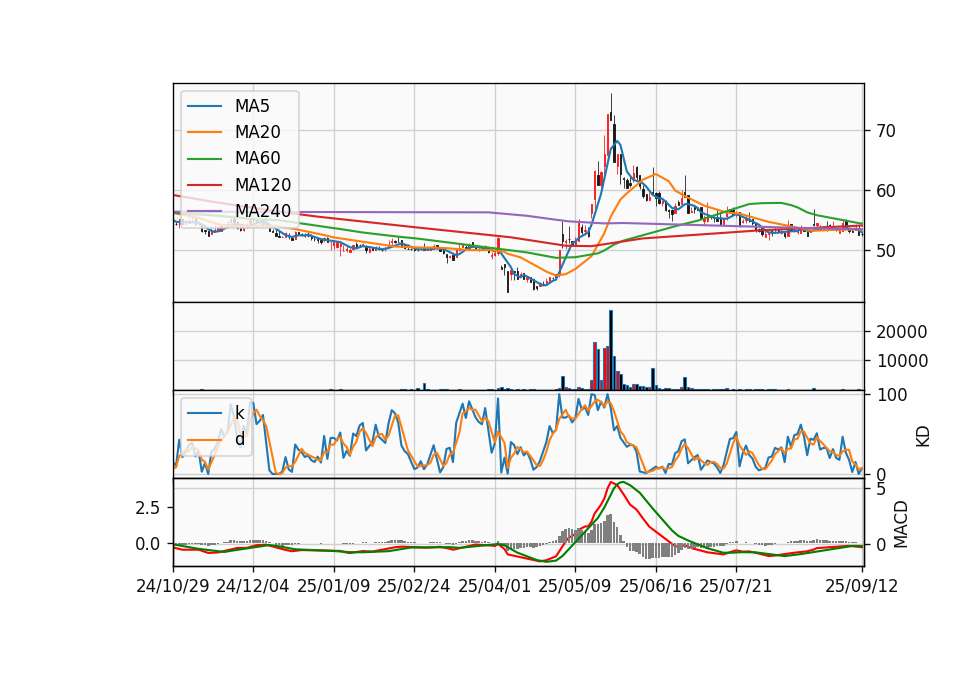Click the 24/10/29 date axis label
This screenshot has height=690, width=960.
(173, 586)
